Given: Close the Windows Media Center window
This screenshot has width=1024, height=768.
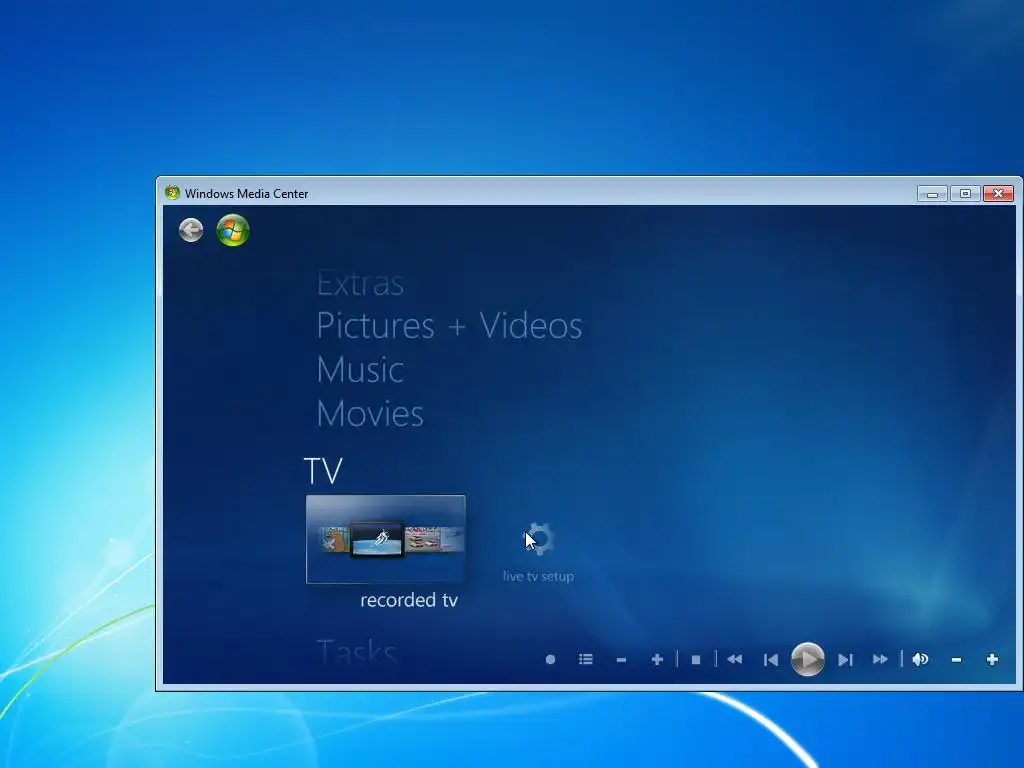Looking at the screenshot, I should point(999,193).
